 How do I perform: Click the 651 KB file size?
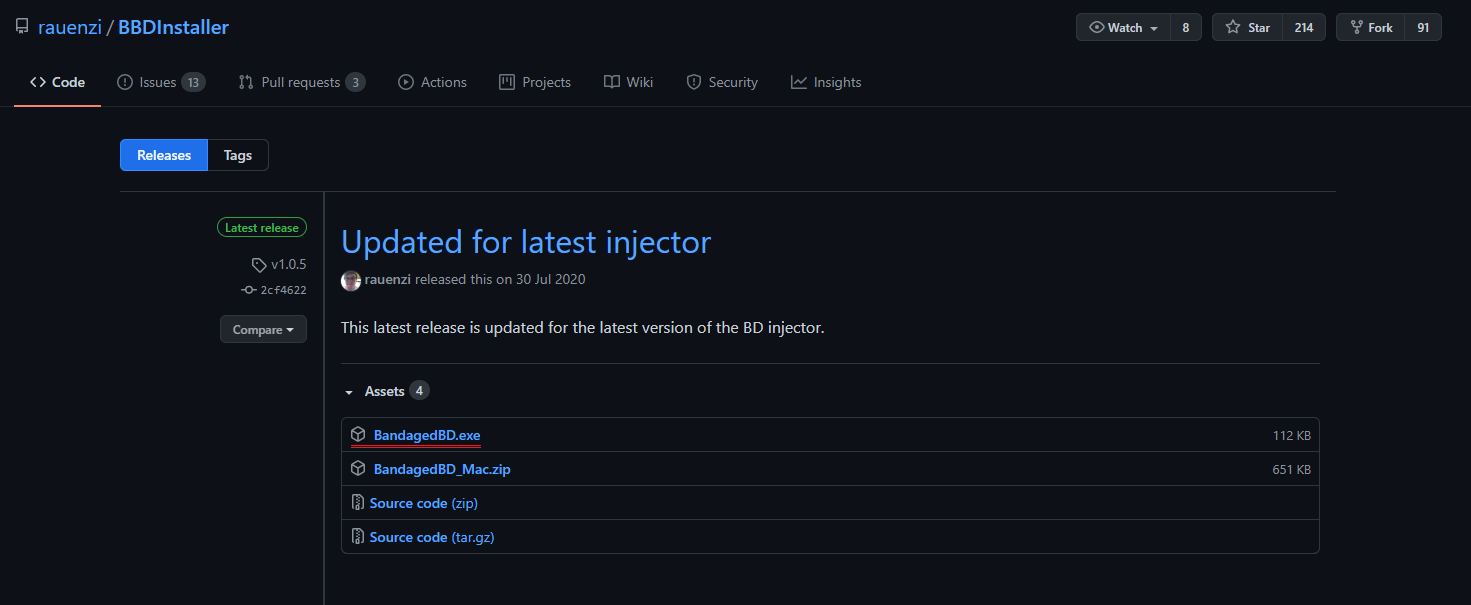point(1291,469)
